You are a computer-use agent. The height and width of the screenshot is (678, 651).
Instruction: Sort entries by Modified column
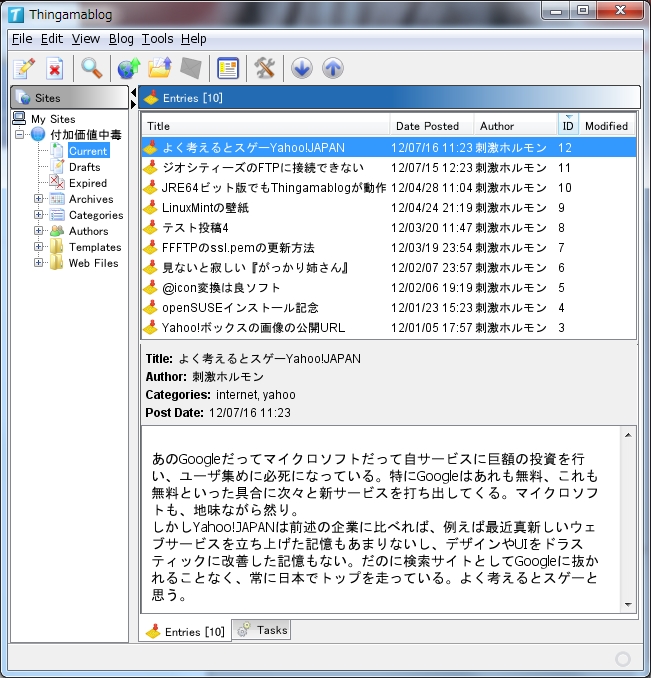pos(607,126)
